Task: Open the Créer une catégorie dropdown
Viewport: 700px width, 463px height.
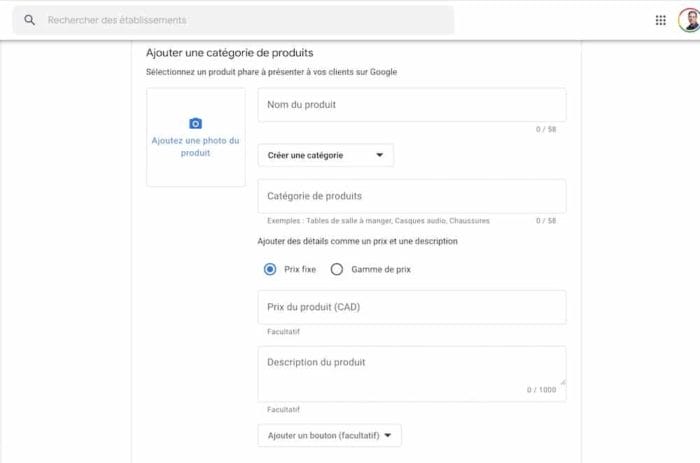Action: coord(326,155)
